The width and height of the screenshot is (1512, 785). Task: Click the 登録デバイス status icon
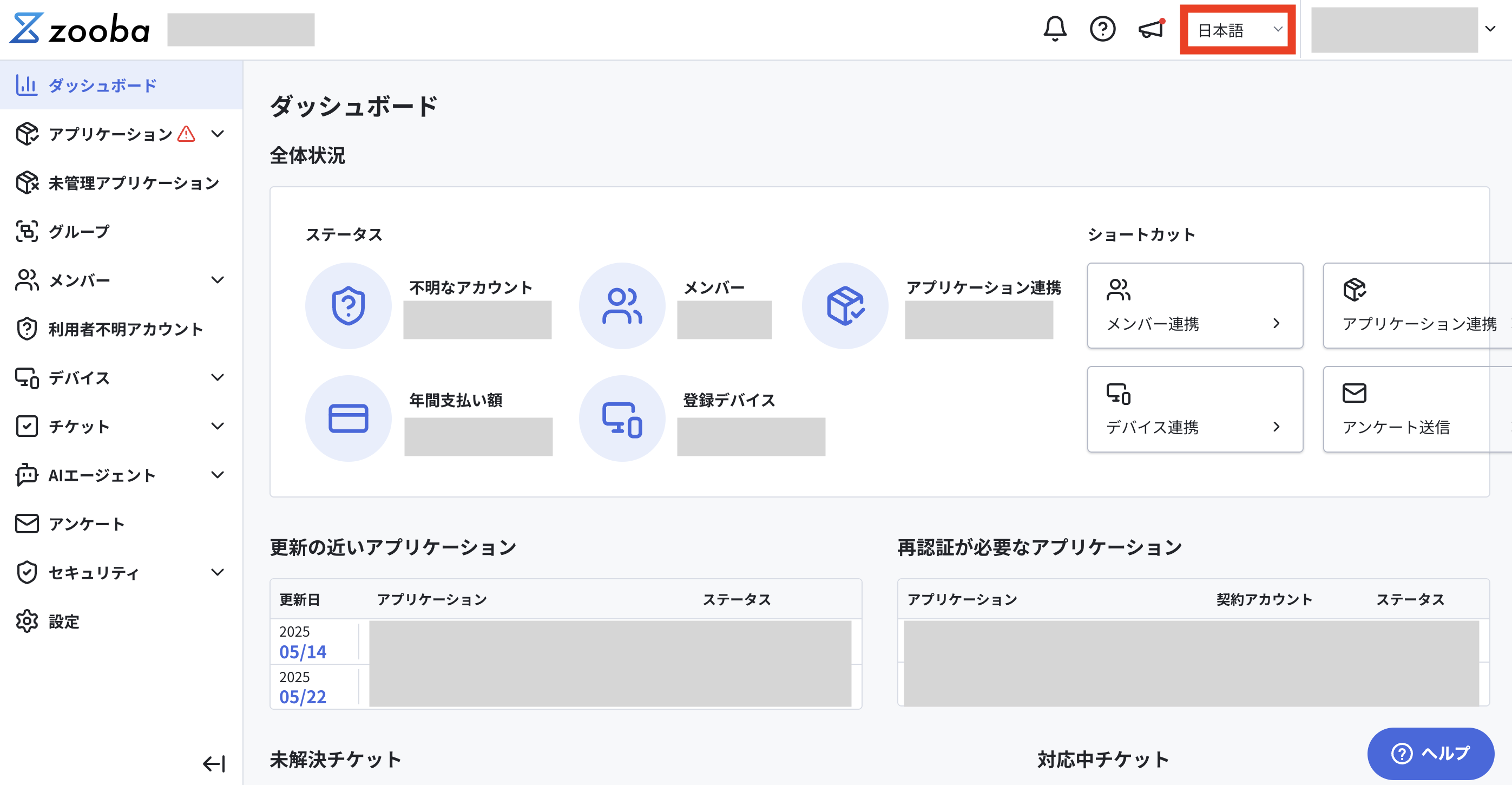622,418
